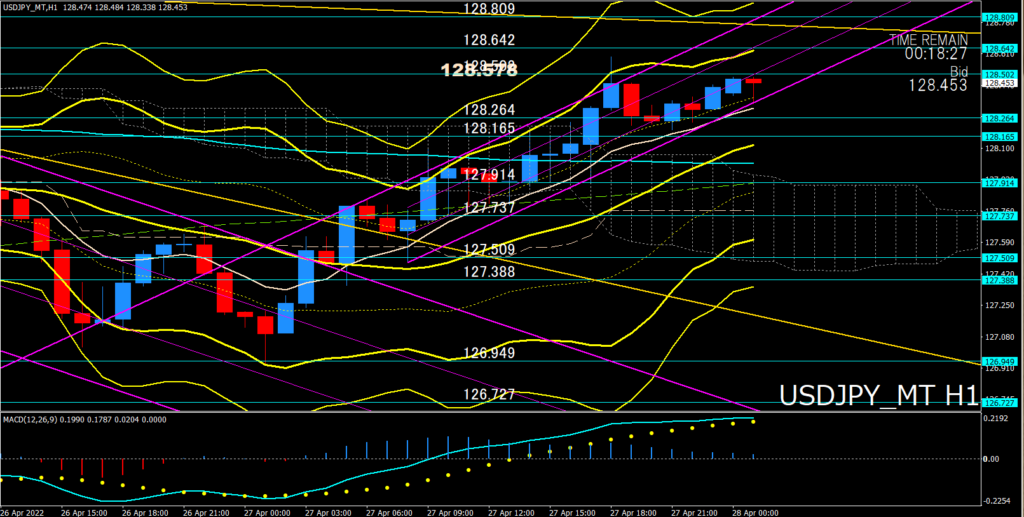This screenshot has width=1024, height=517.
Task: Click the 126.949 level label inside the chart
Action: coord(489,353)
